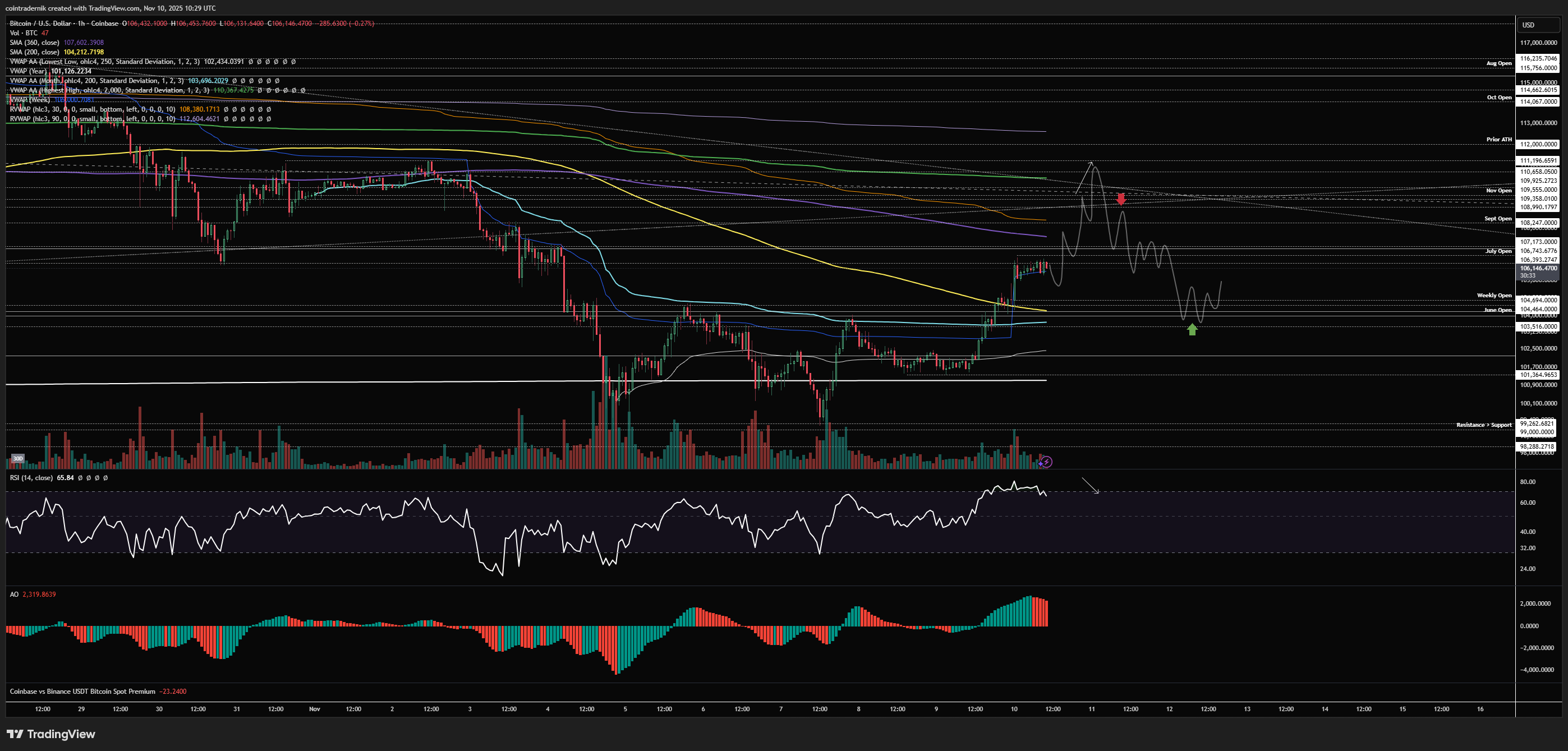Select Coinbase vs Binance Spot Premium legend
The height and width of the screenshot is (751, 1568).
[82, 692]
